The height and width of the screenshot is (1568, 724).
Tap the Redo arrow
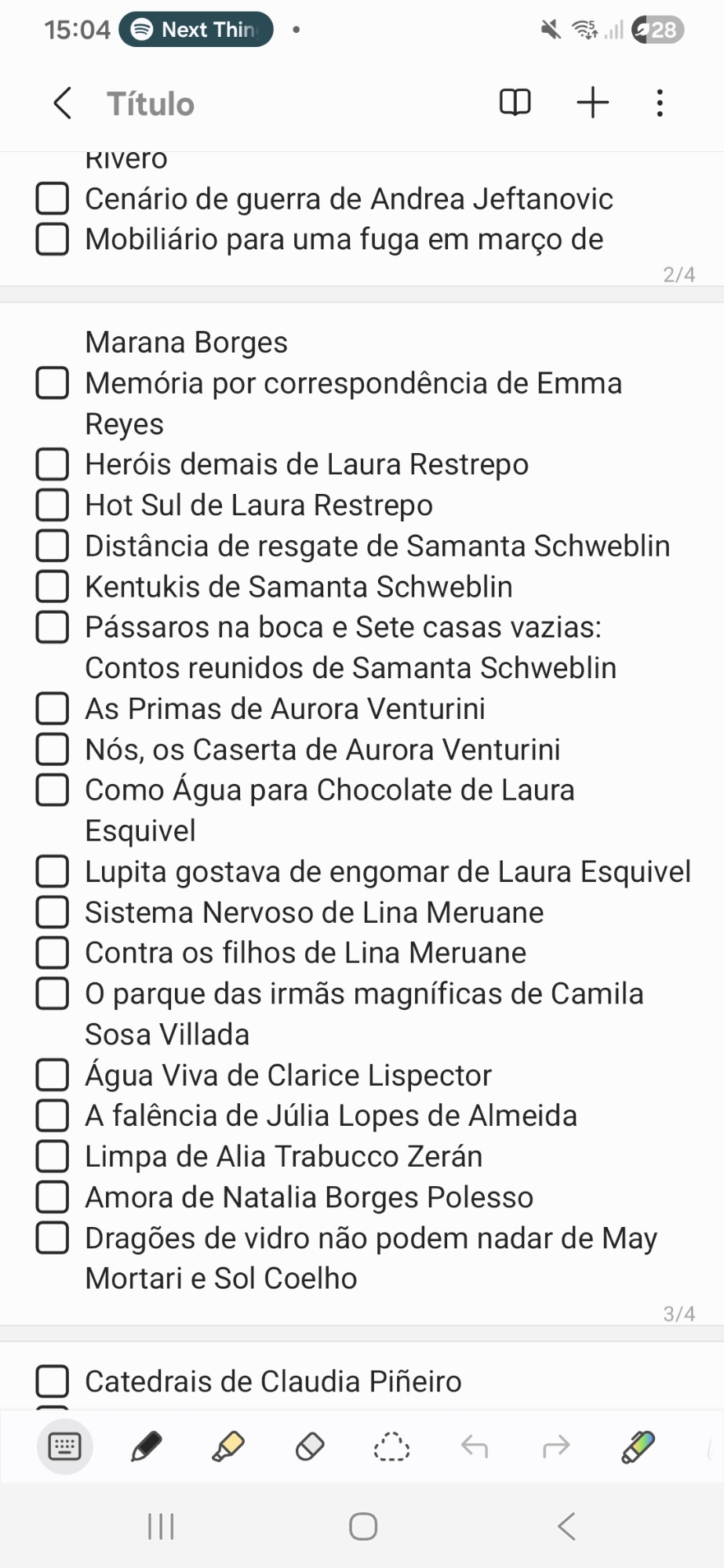(555, 1446)
